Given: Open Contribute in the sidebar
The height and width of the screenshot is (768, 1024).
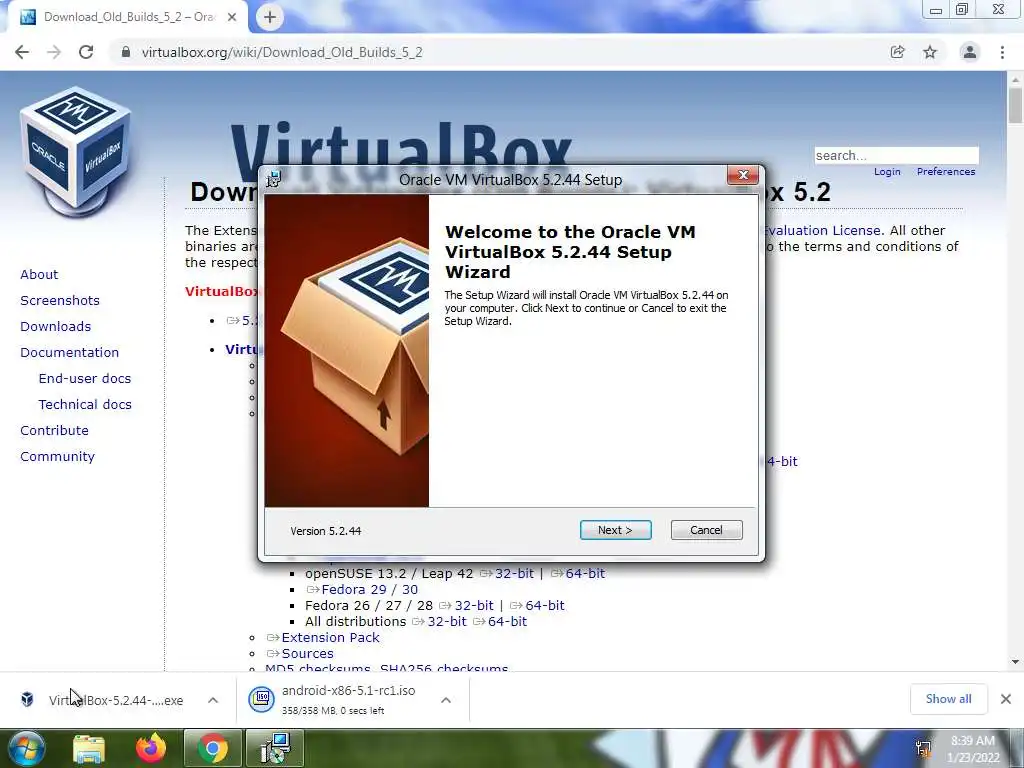Looking at the screenshot, I should (54, 430).
